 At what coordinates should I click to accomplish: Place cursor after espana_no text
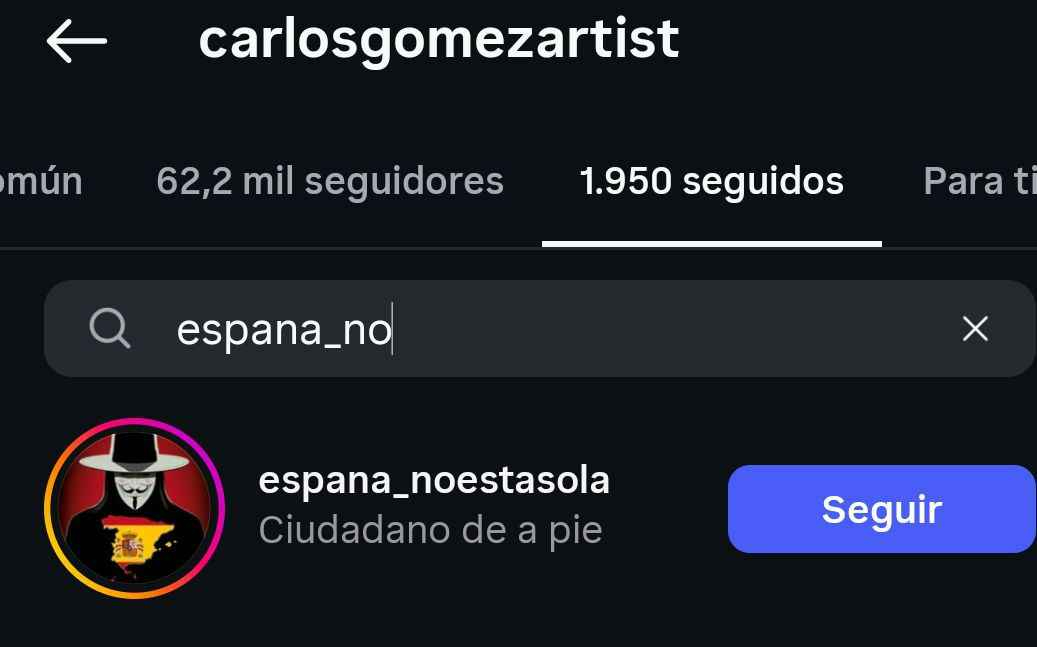[392, 329]
